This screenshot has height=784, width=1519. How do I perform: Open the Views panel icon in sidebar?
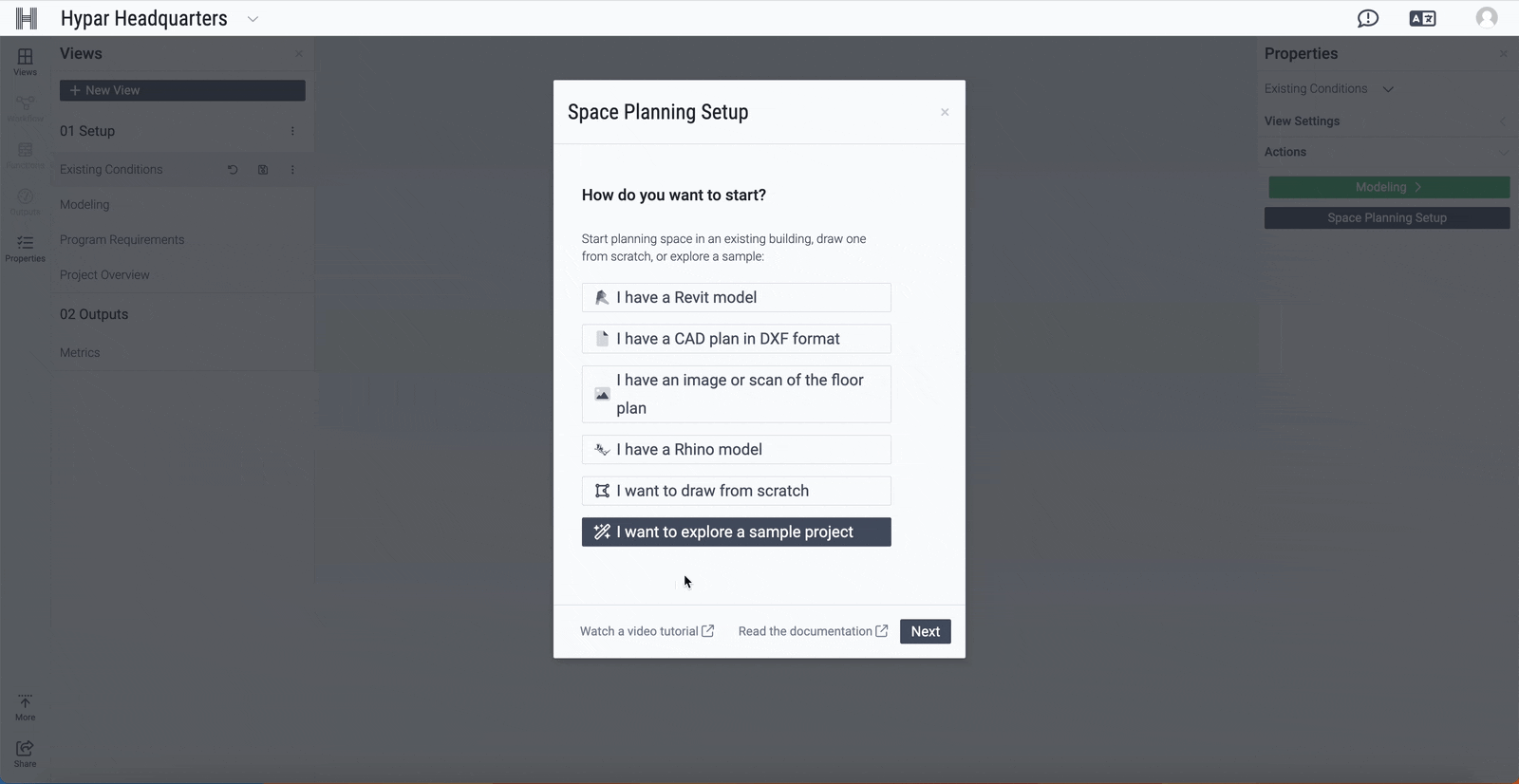pyautogui.click(x=25, y=62)
